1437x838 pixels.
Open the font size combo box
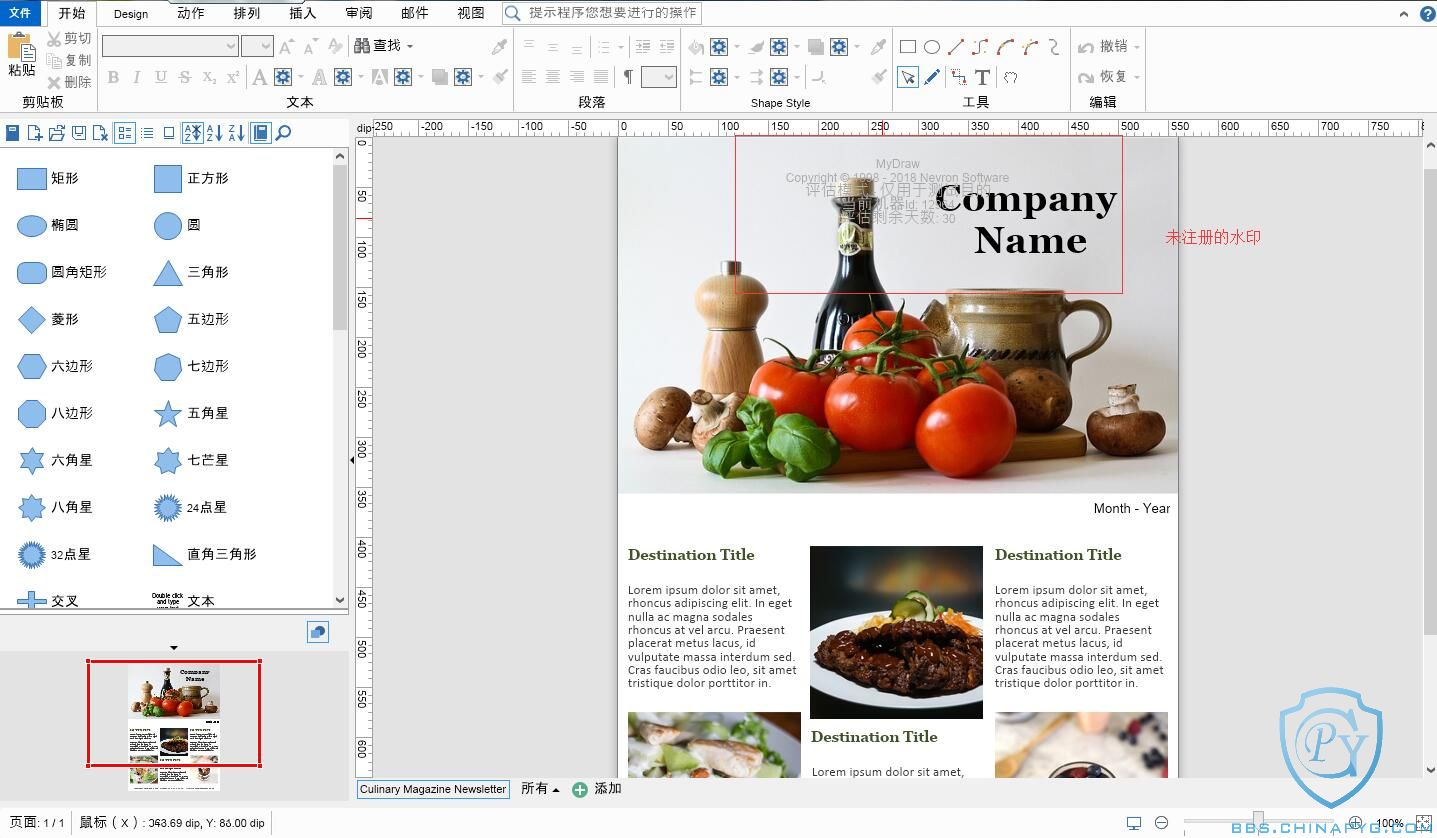tap(257, 46)
